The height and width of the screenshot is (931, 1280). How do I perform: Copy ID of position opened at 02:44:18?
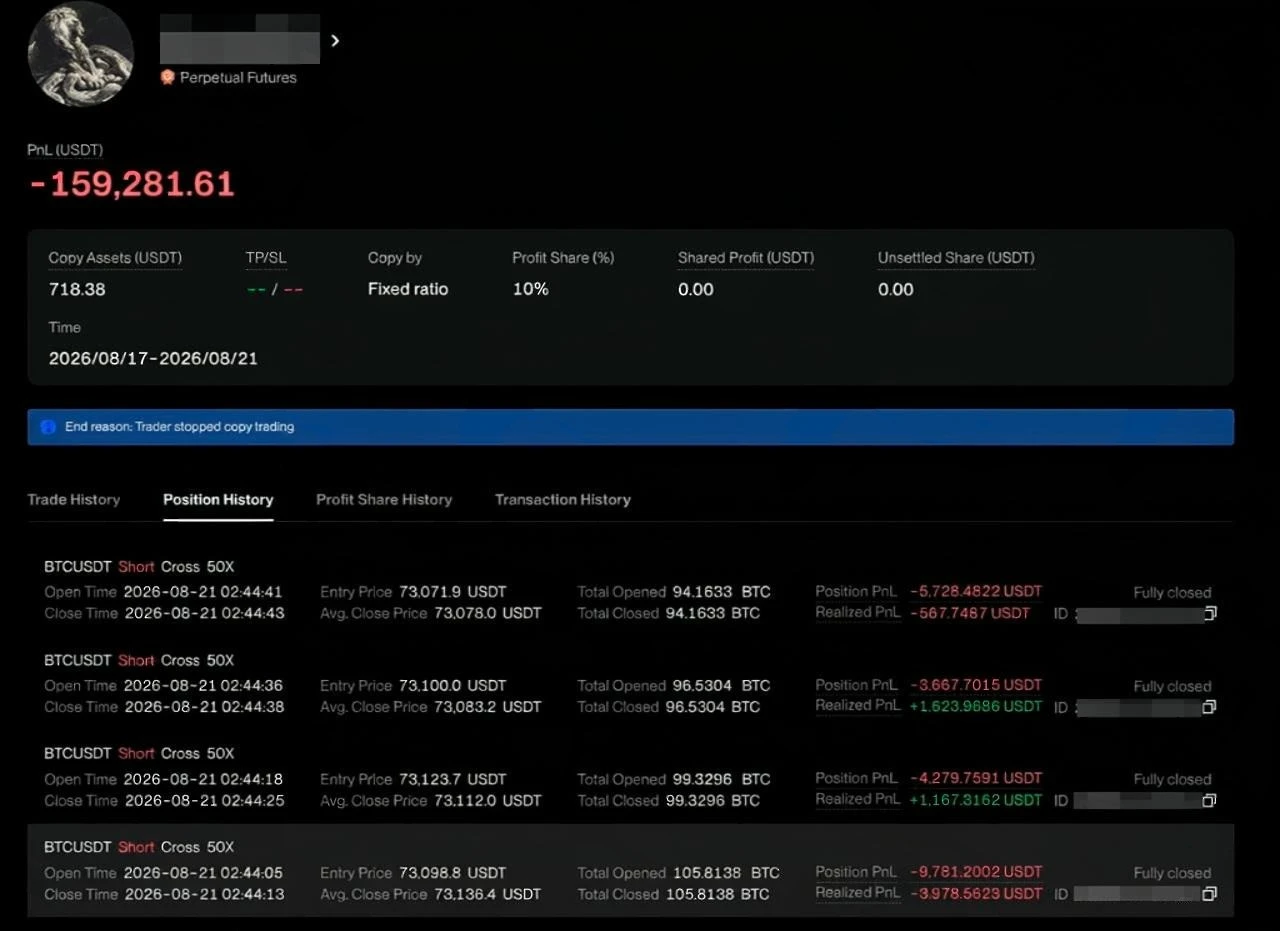click(1210, 800)
